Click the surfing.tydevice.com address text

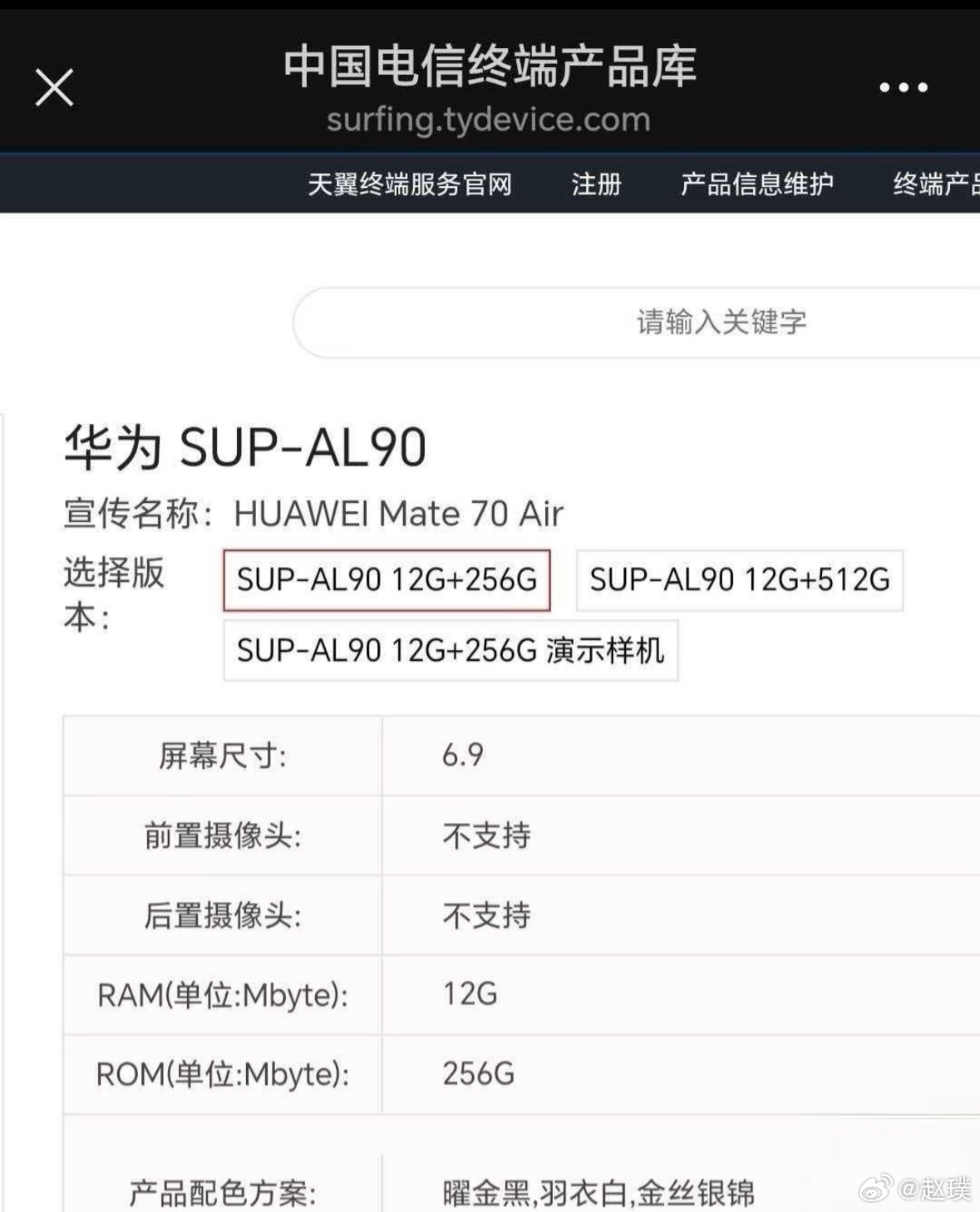tap(488, 120)
